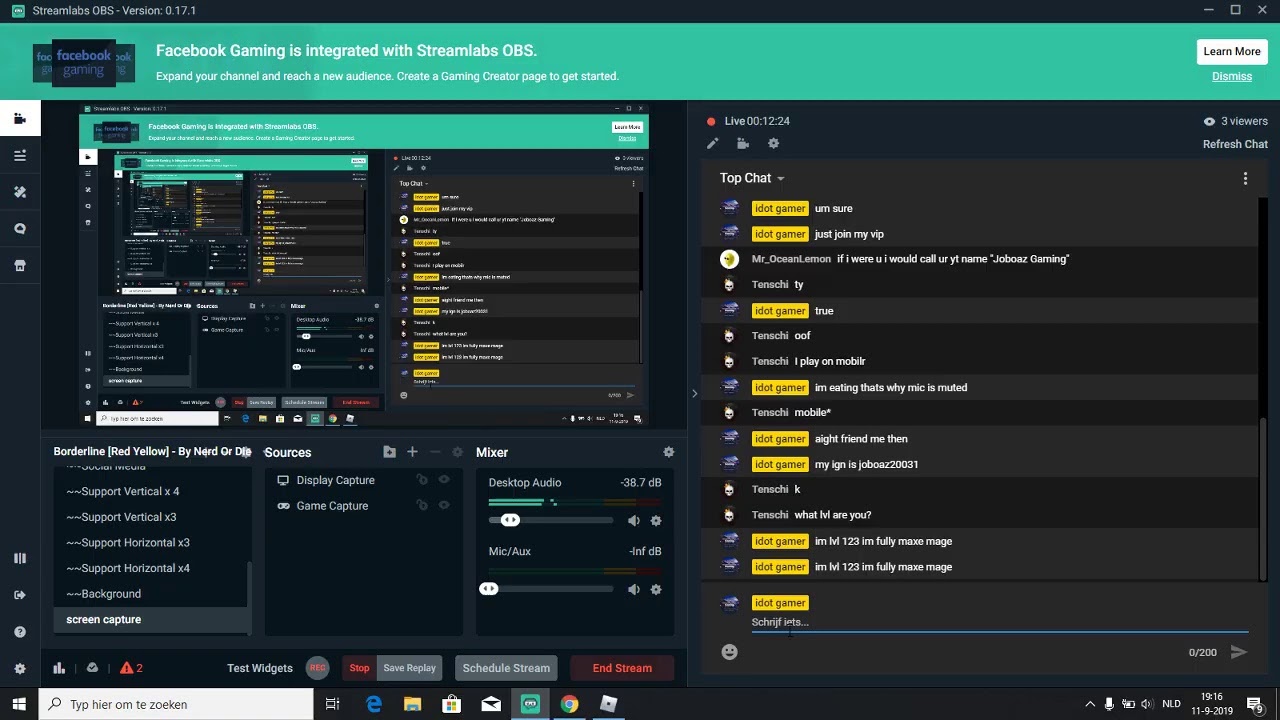Image resolution: width=1280 pixels, height=720 pixels.
Task: Select Display Capture source row
Action: [364, 480]
